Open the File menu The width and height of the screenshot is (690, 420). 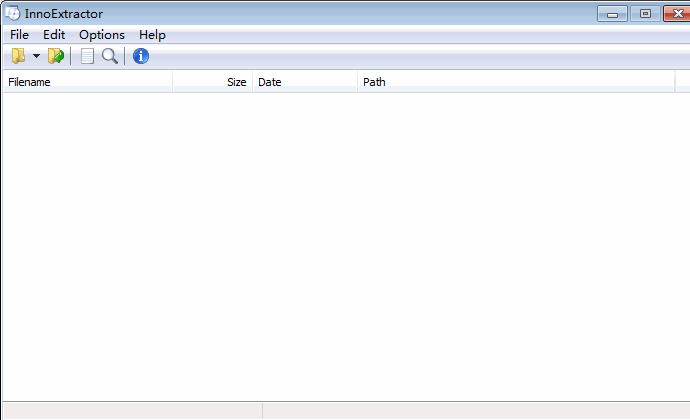(19, 35)
